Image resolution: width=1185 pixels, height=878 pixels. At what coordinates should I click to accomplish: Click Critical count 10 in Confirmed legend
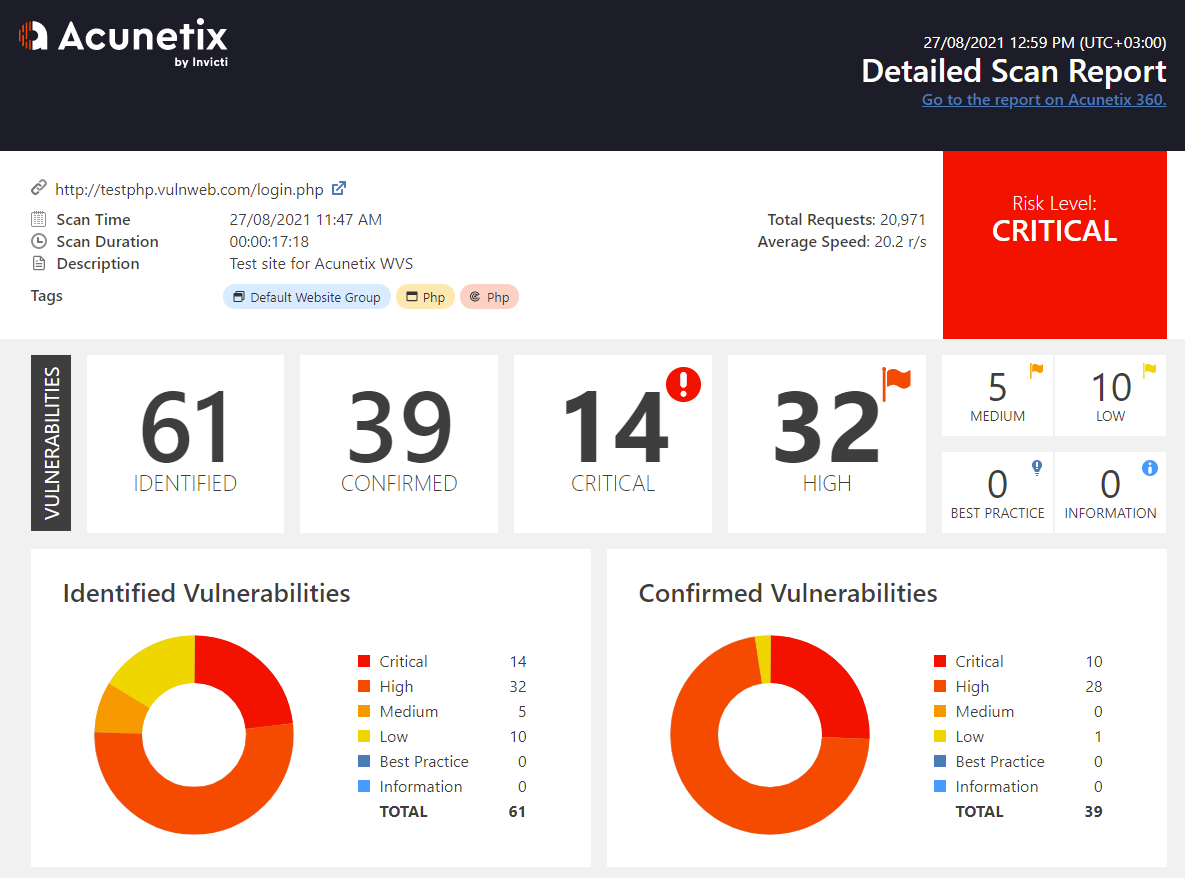tap(1094, 661)
